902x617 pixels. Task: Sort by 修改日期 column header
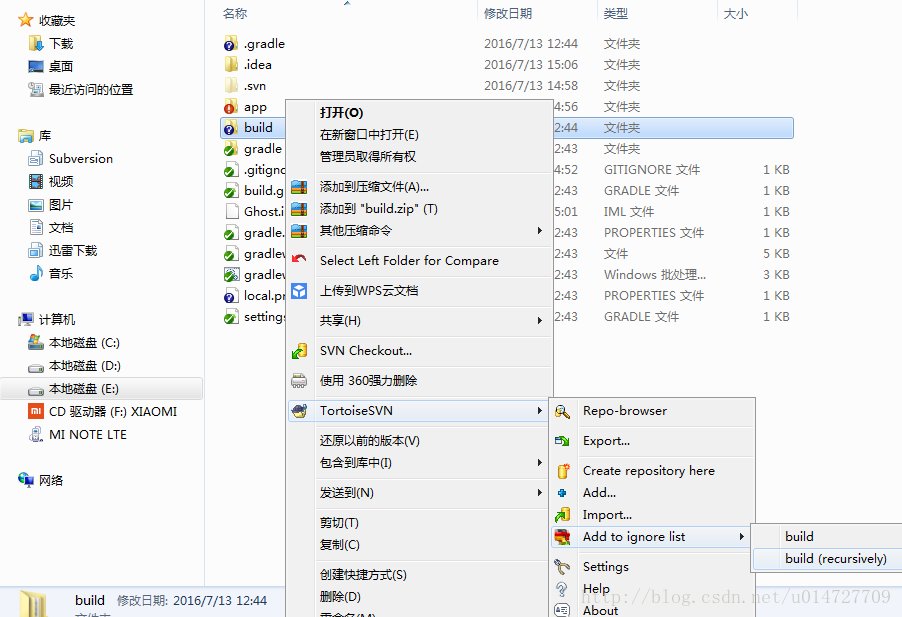coord(508,13)
